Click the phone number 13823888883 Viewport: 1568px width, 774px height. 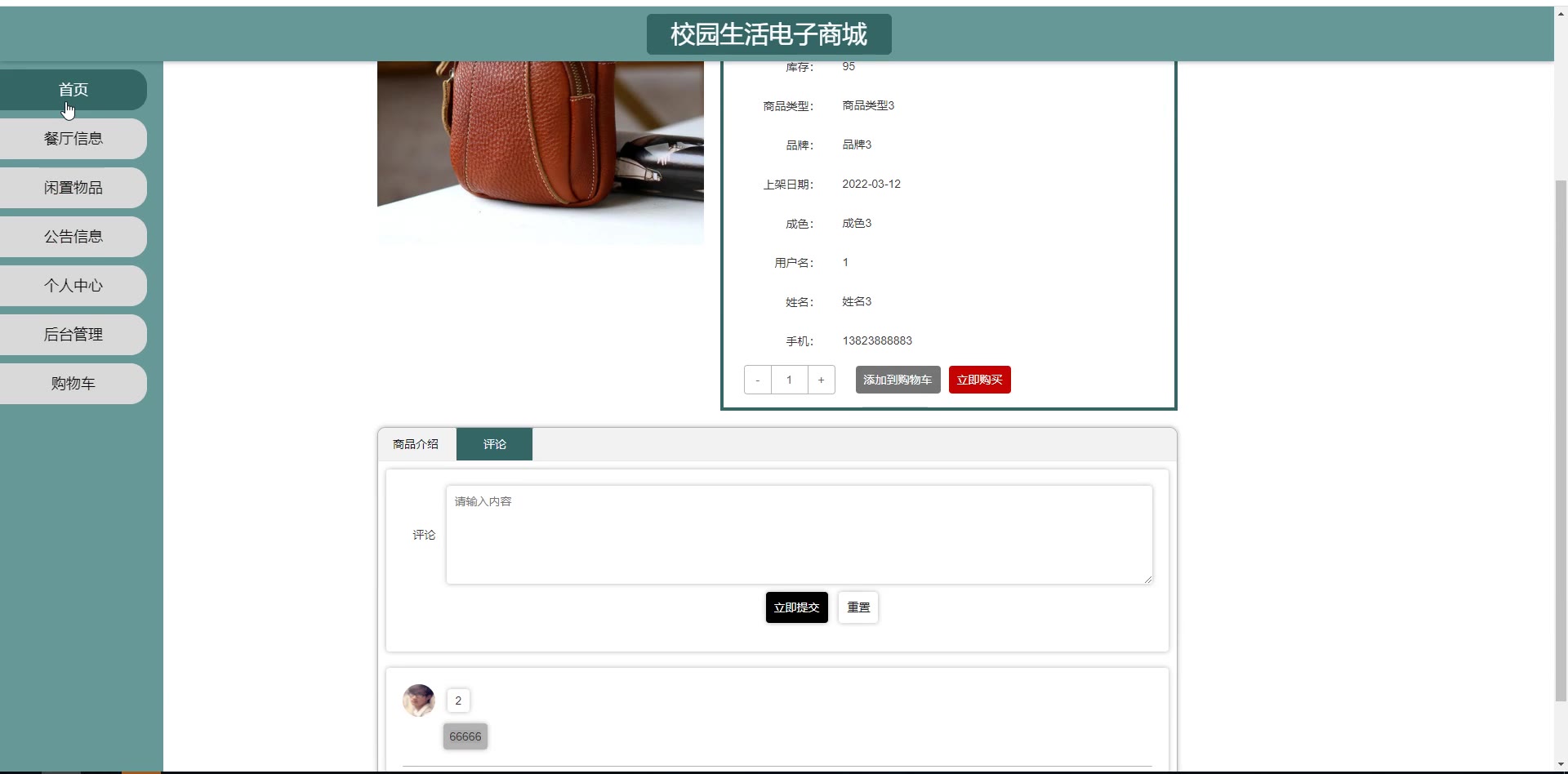877,340
